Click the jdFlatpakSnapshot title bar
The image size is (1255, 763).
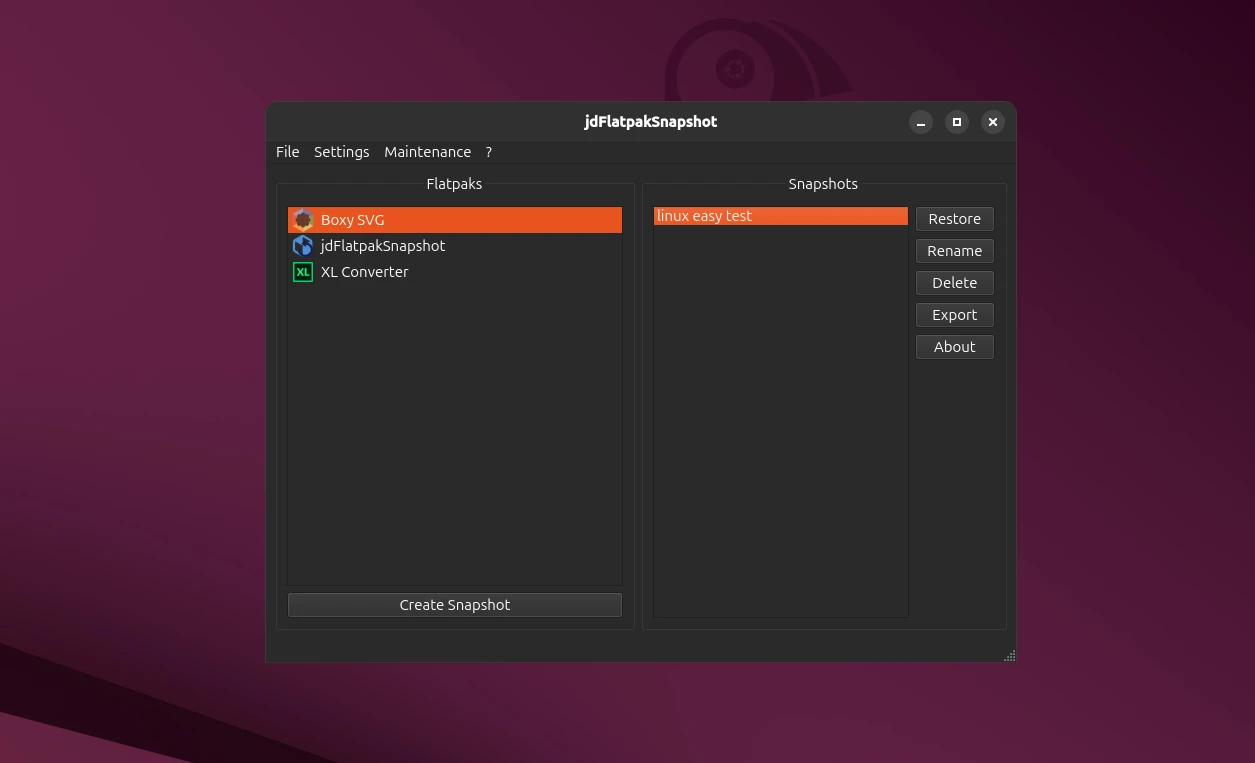tap(650, 121)
